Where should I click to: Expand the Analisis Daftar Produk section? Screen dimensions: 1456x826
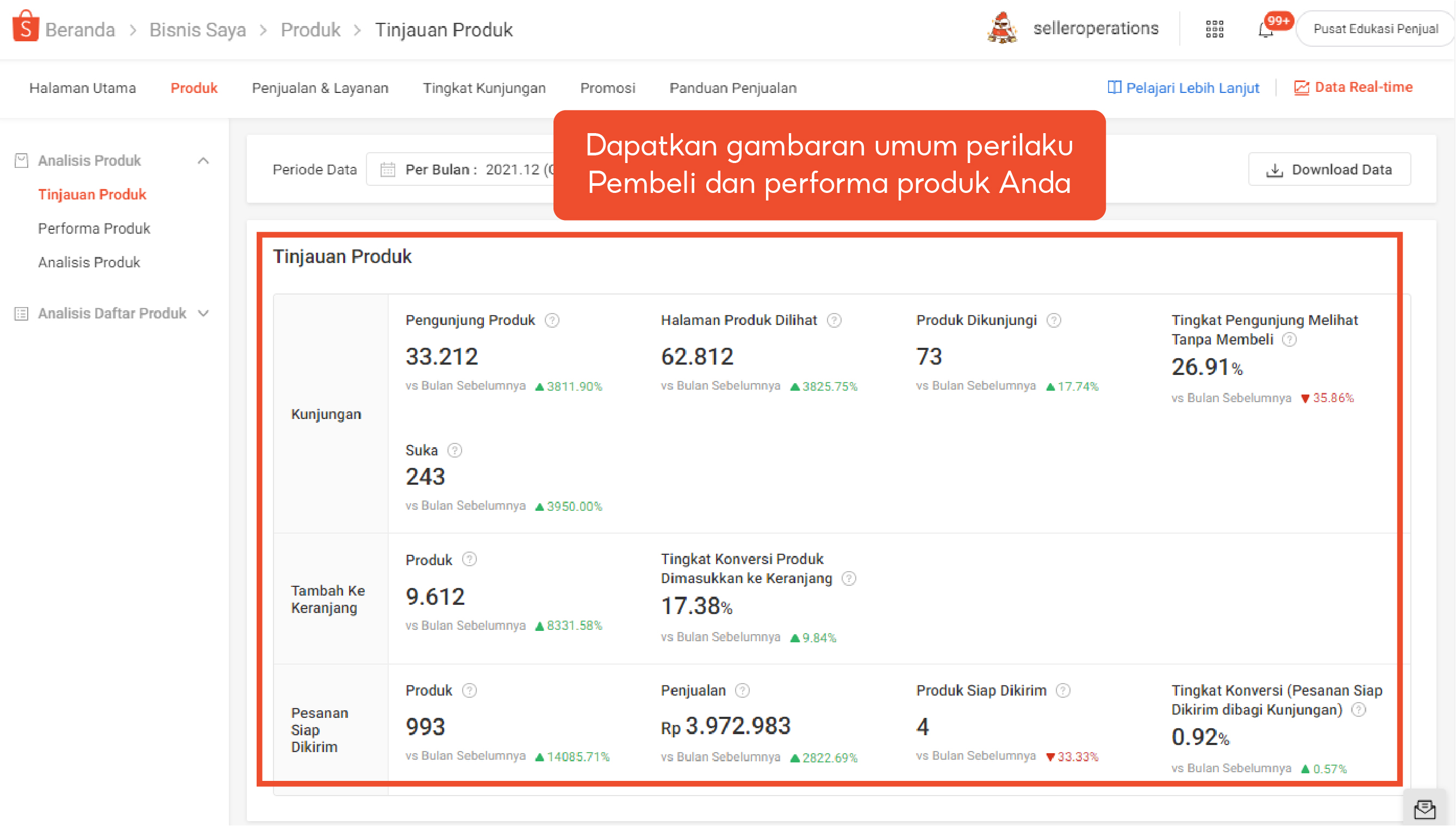(203, 313)
